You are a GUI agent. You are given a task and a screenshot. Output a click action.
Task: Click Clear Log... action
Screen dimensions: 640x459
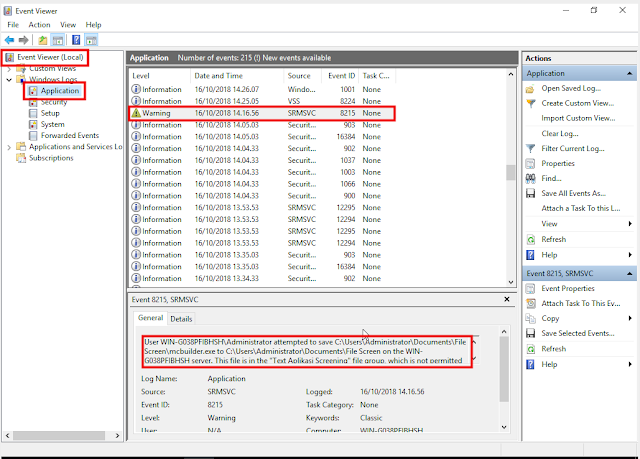pos(560,133)
